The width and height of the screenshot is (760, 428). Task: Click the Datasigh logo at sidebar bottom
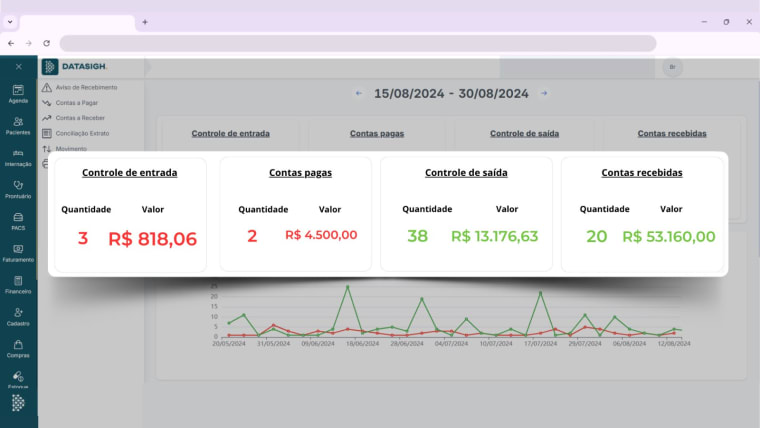point(18,403)
